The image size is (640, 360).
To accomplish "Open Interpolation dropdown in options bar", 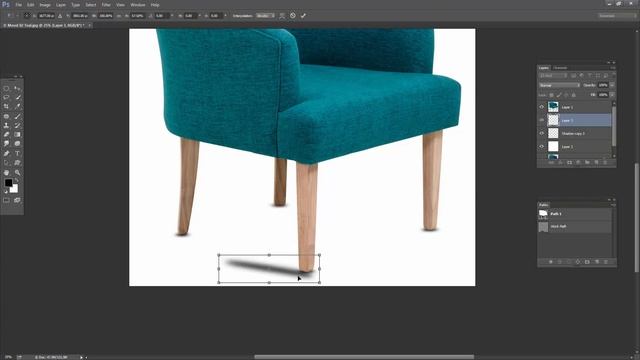I will tap(265, 16).
